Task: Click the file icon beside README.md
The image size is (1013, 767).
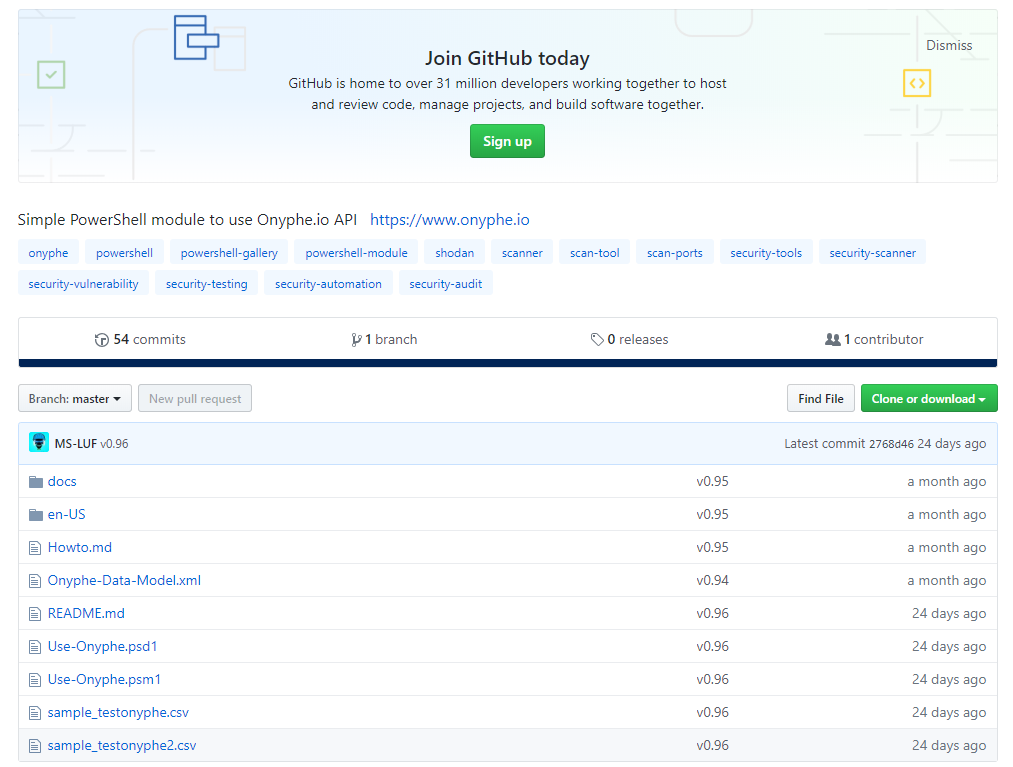Action: 34,613
